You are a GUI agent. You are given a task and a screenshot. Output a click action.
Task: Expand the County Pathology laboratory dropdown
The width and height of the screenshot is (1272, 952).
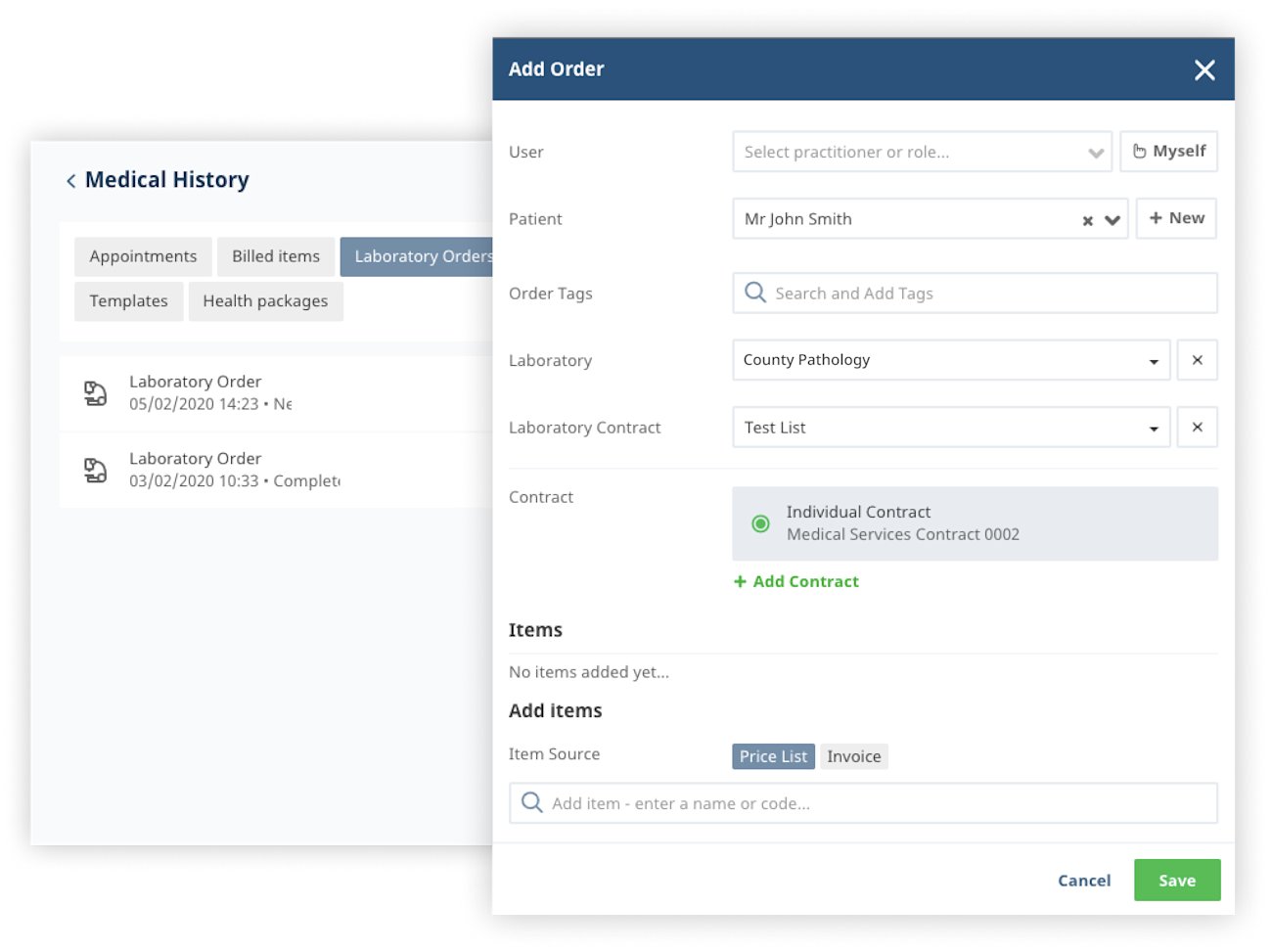pyautogui.click(x=1153, y=360)
